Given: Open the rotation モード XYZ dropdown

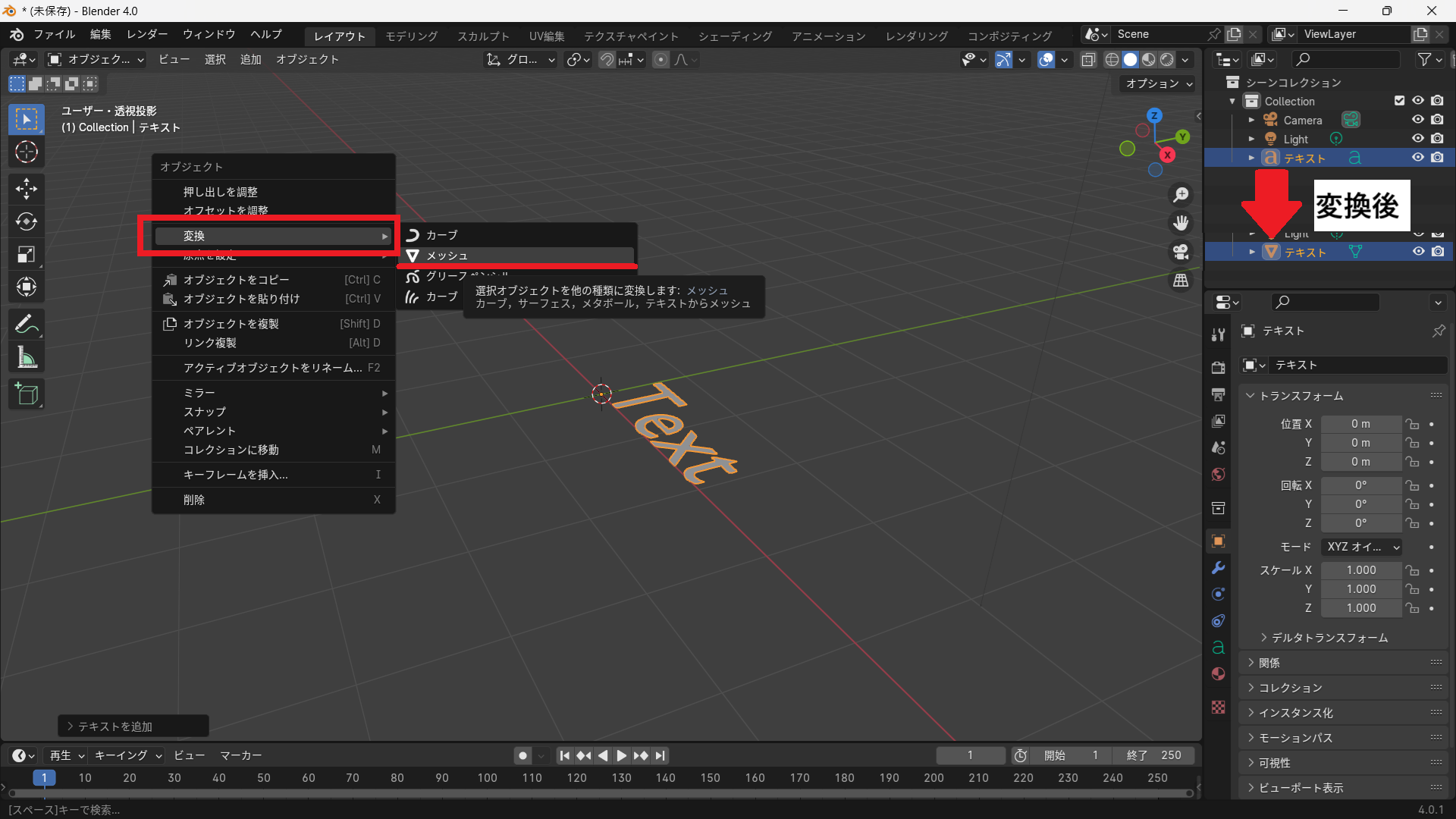Looking at the screenshot, I should pyautogui.click(x=1362, y=547).
